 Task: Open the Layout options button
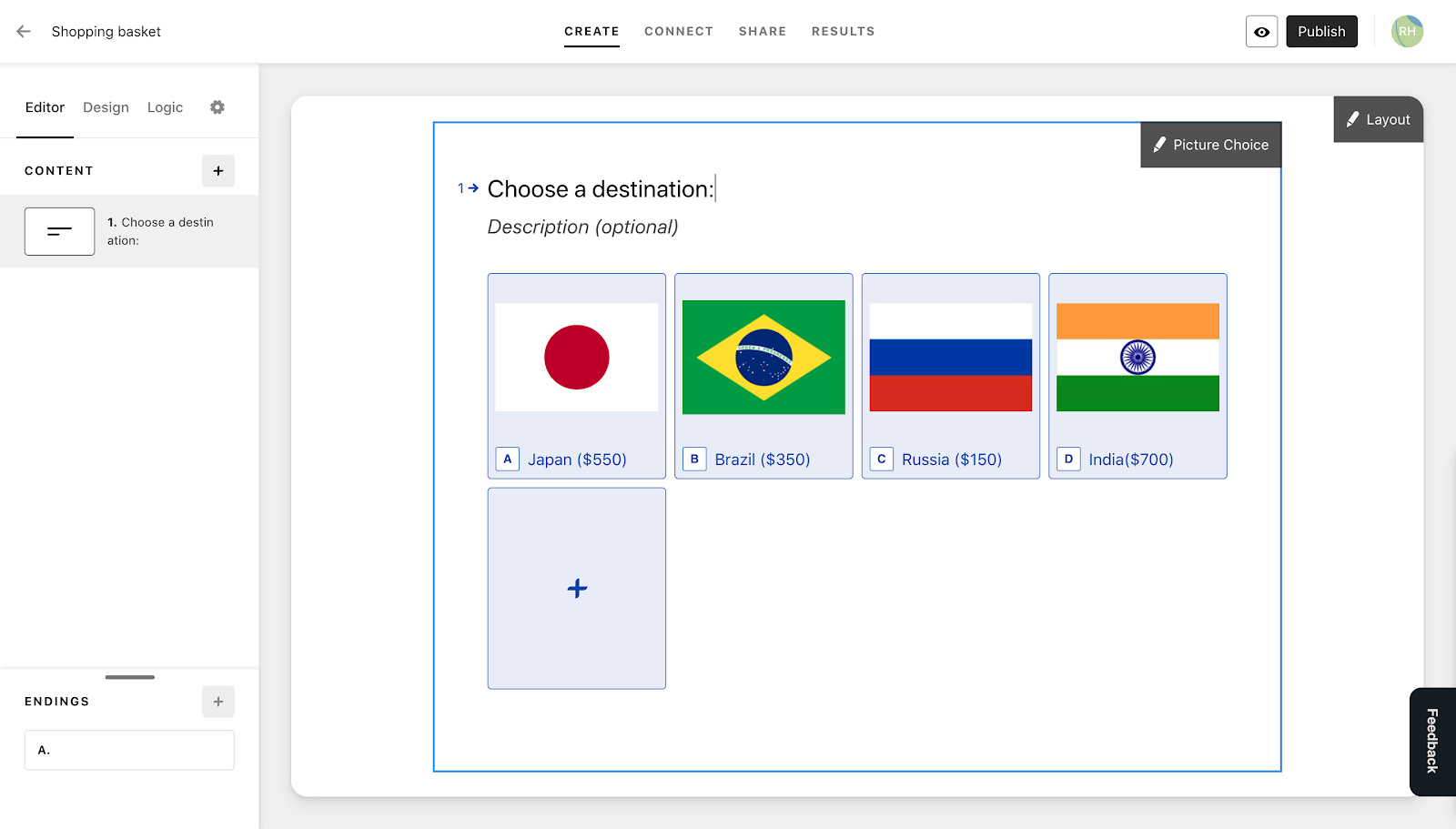coord(1378,119)
